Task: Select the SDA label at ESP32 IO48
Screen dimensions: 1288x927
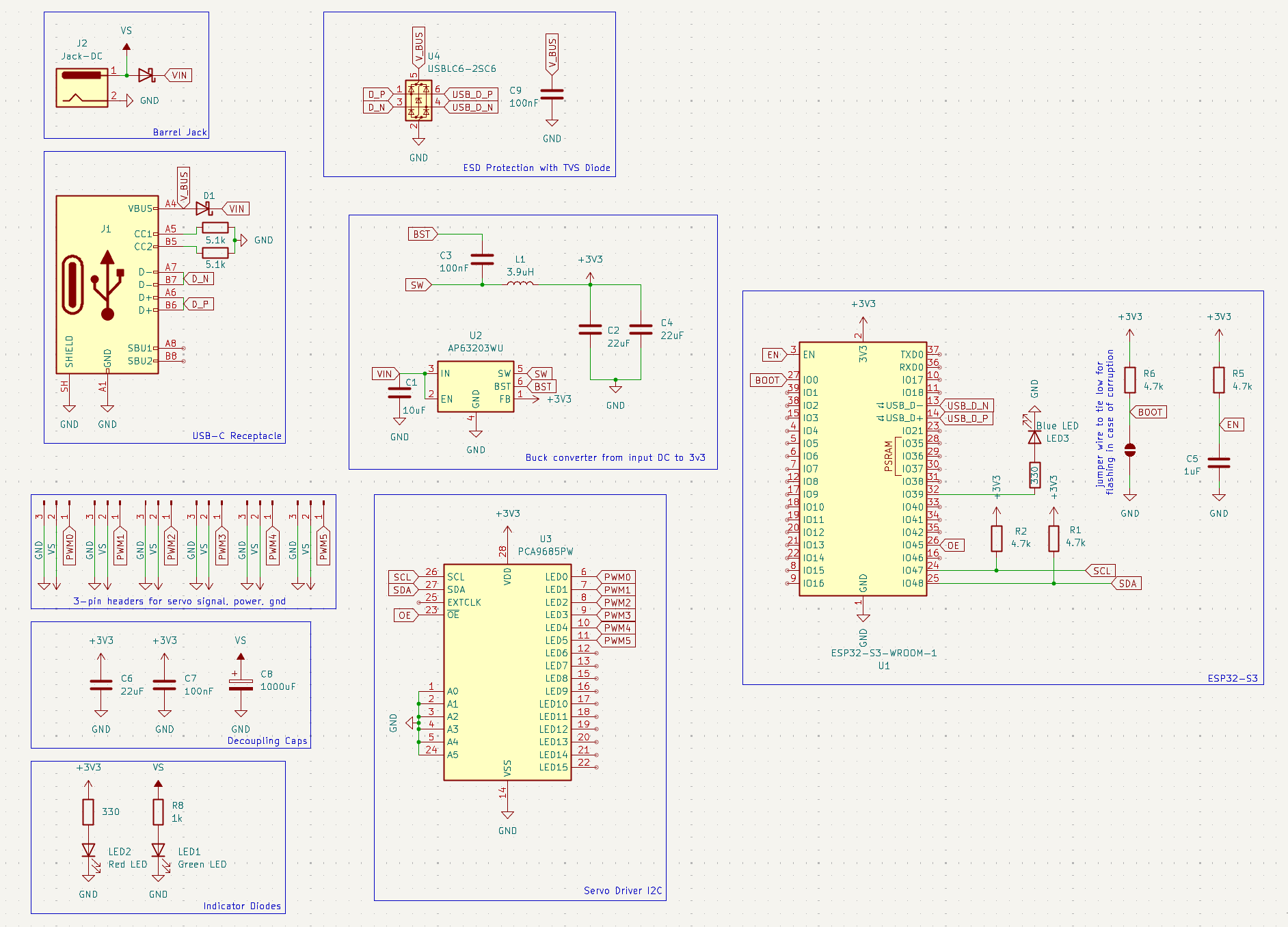Action: [x=1126, y=583]
